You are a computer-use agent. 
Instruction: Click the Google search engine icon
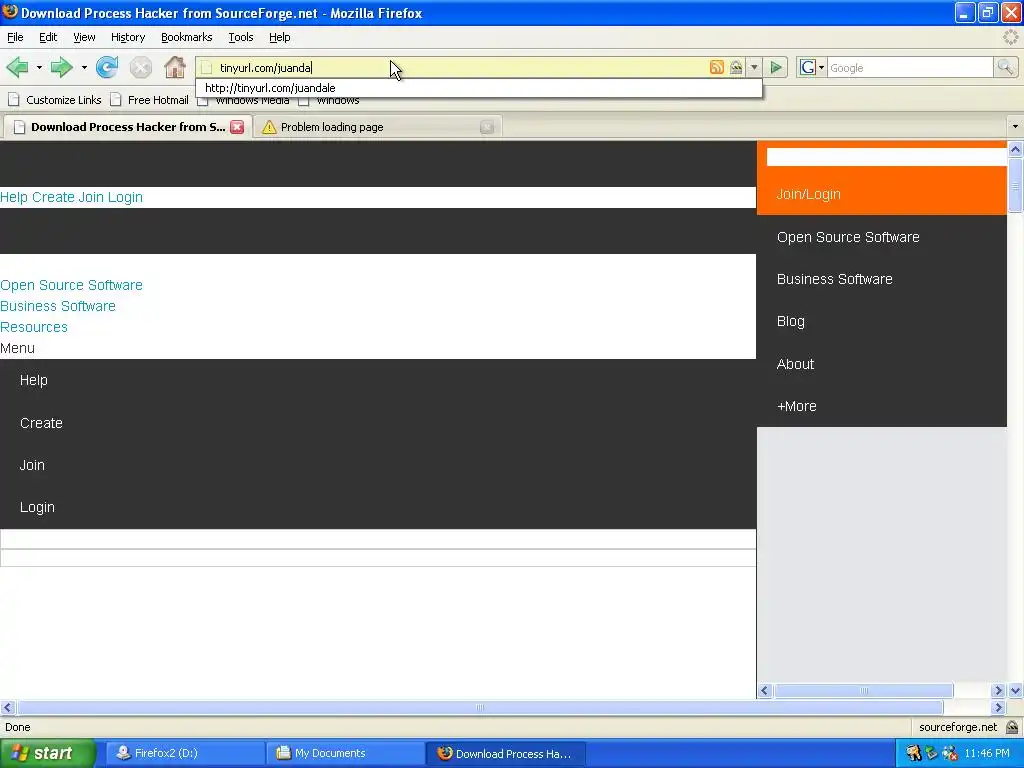pos(808,67)
